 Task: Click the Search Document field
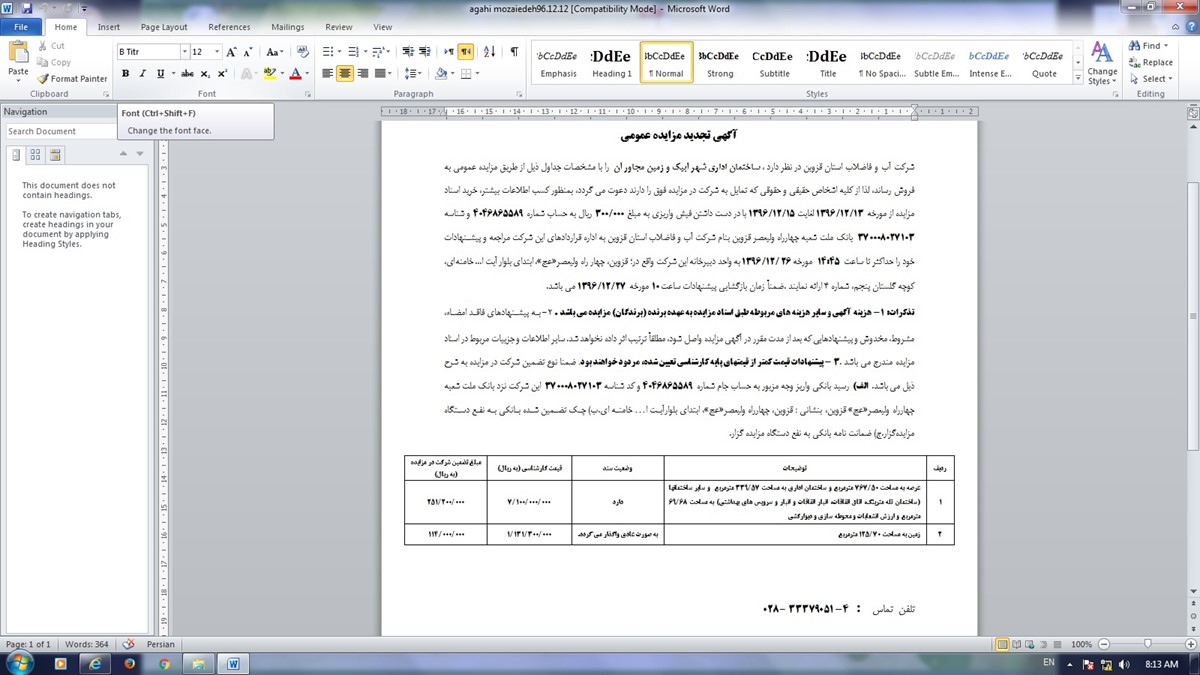click(62, 131)
